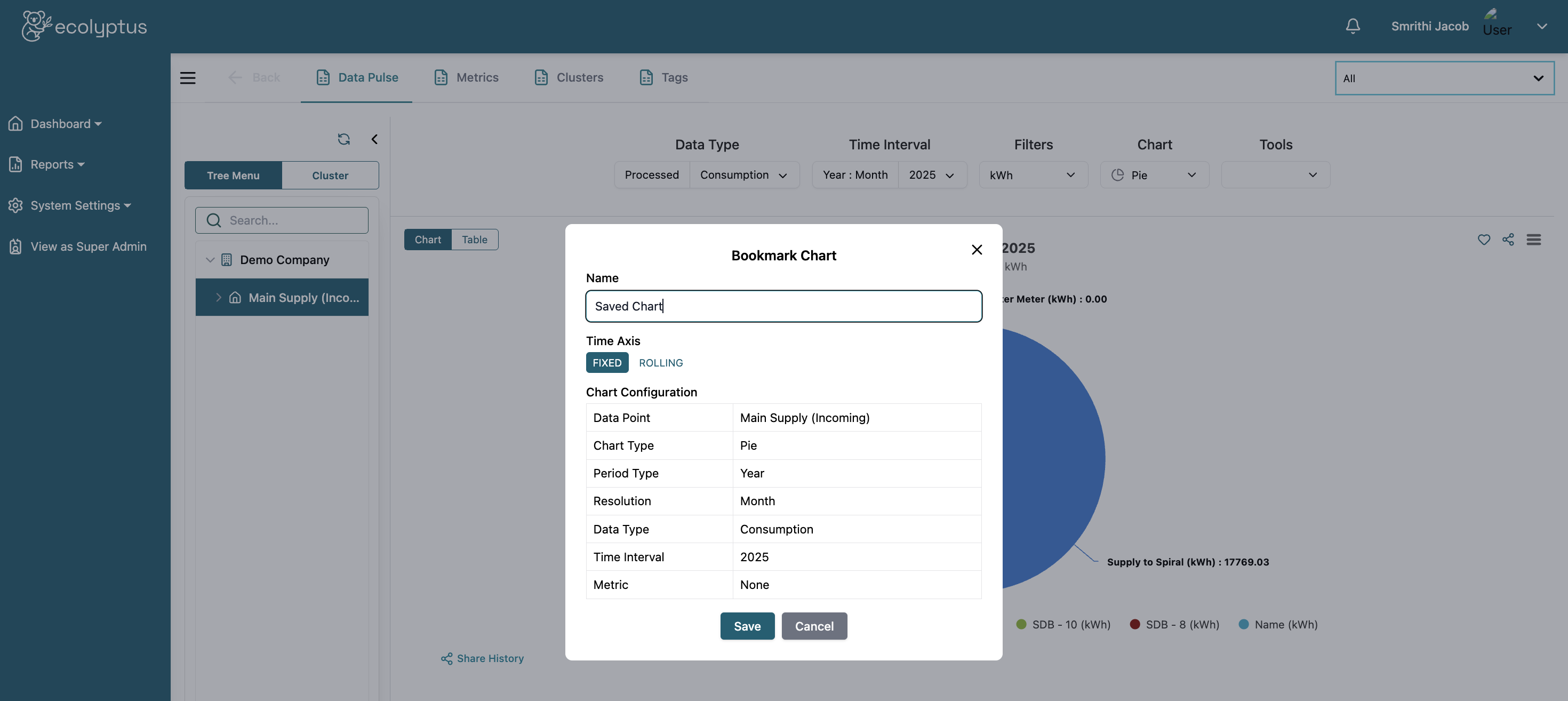Switch to Cluster view toggle
The image size is (1568, 701).
pos(330,176)
